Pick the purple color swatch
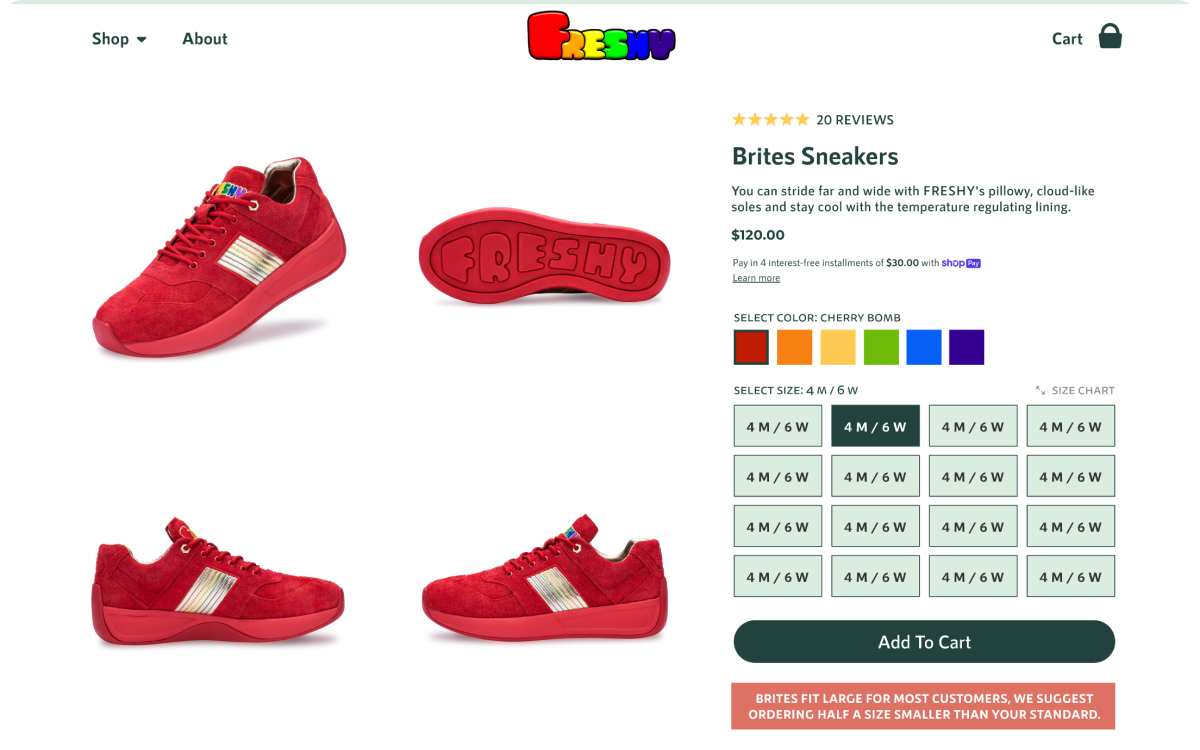 (967, 347)
